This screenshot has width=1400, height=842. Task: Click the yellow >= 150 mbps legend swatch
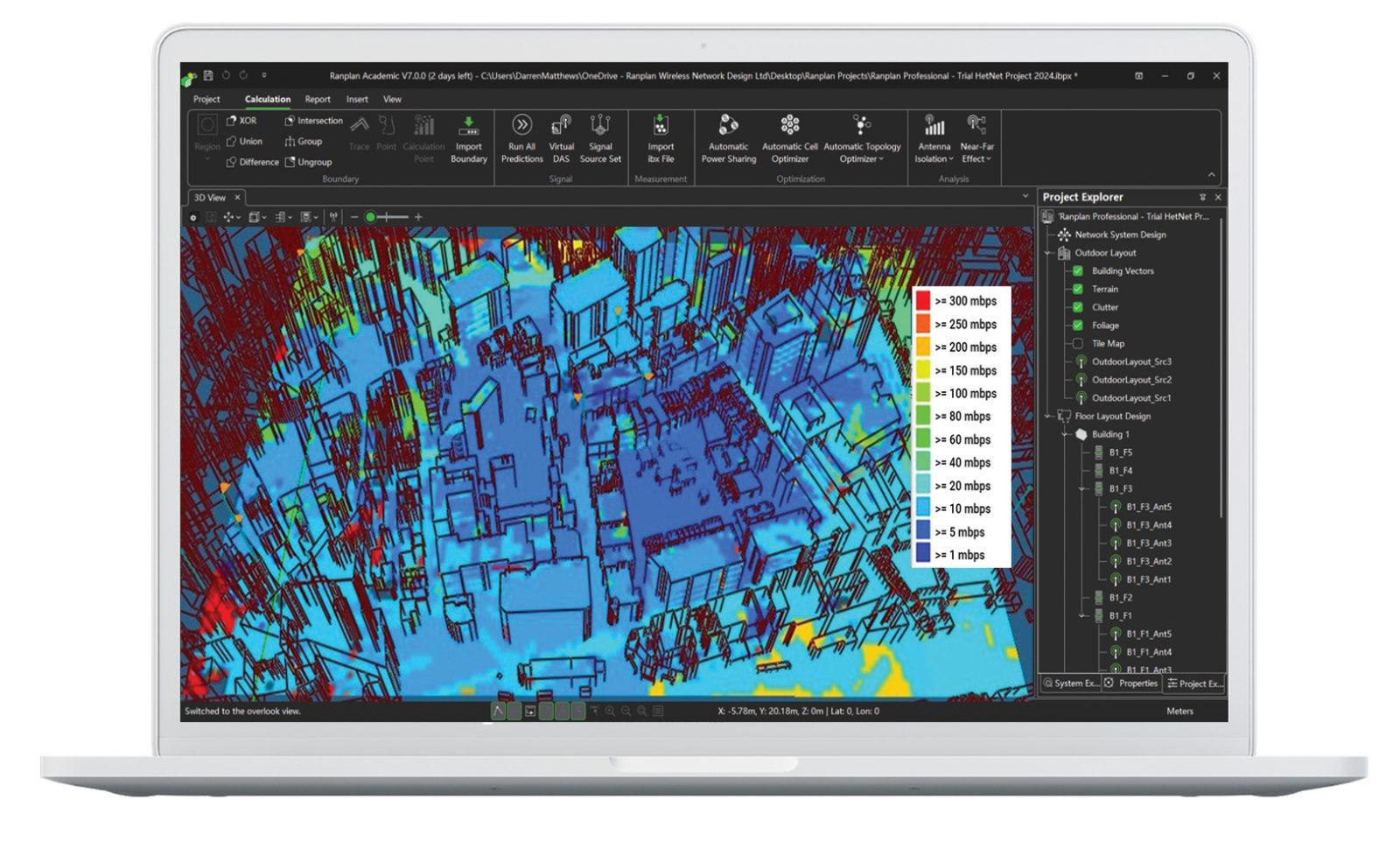tap(923, 370)
